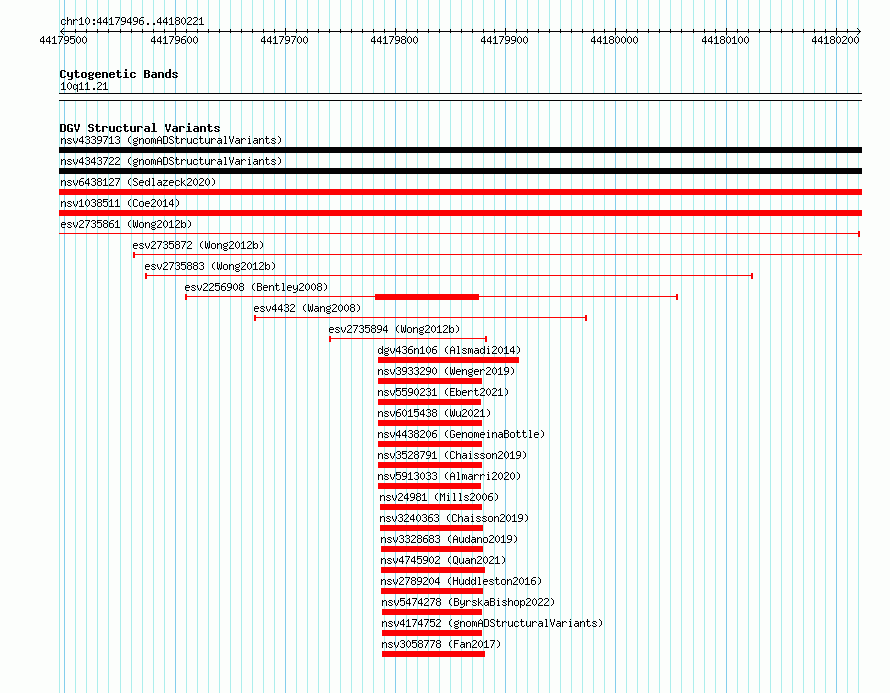Screen dimensions: 890x693
Task: Select esv2735872 Wong2012b variant label
Action: [198, 245]
